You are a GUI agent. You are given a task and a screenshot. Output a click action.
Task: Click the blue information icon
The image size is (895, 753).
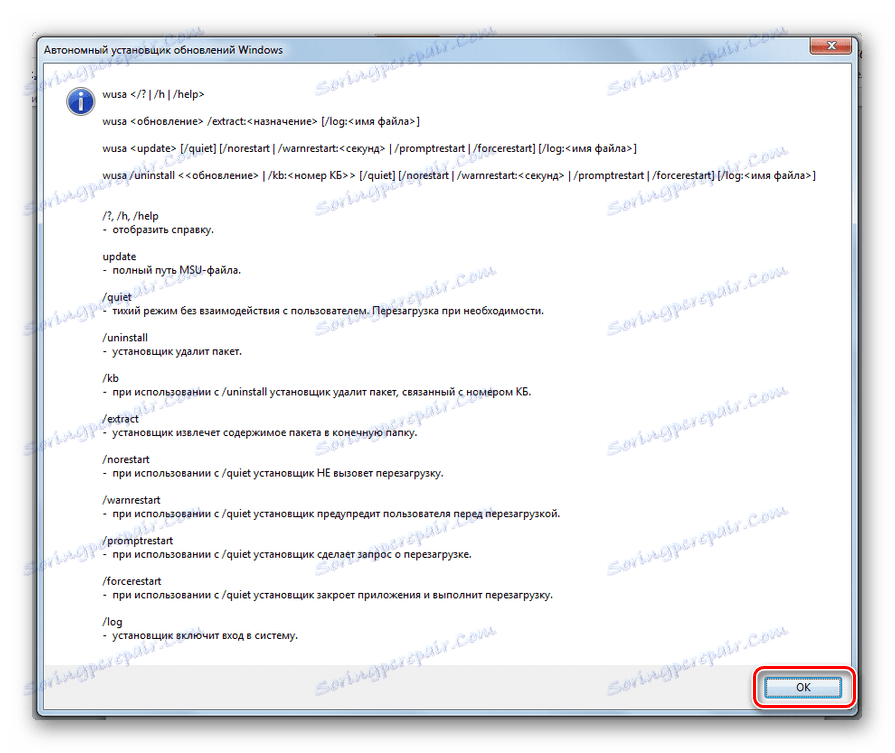tap(80, 102)
